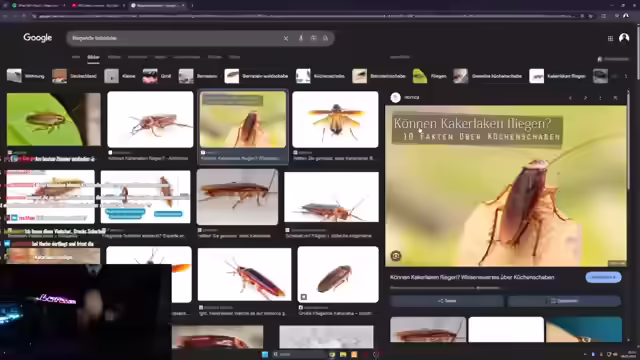
Task: Filter by Deutschland chip
Action: 75,76
